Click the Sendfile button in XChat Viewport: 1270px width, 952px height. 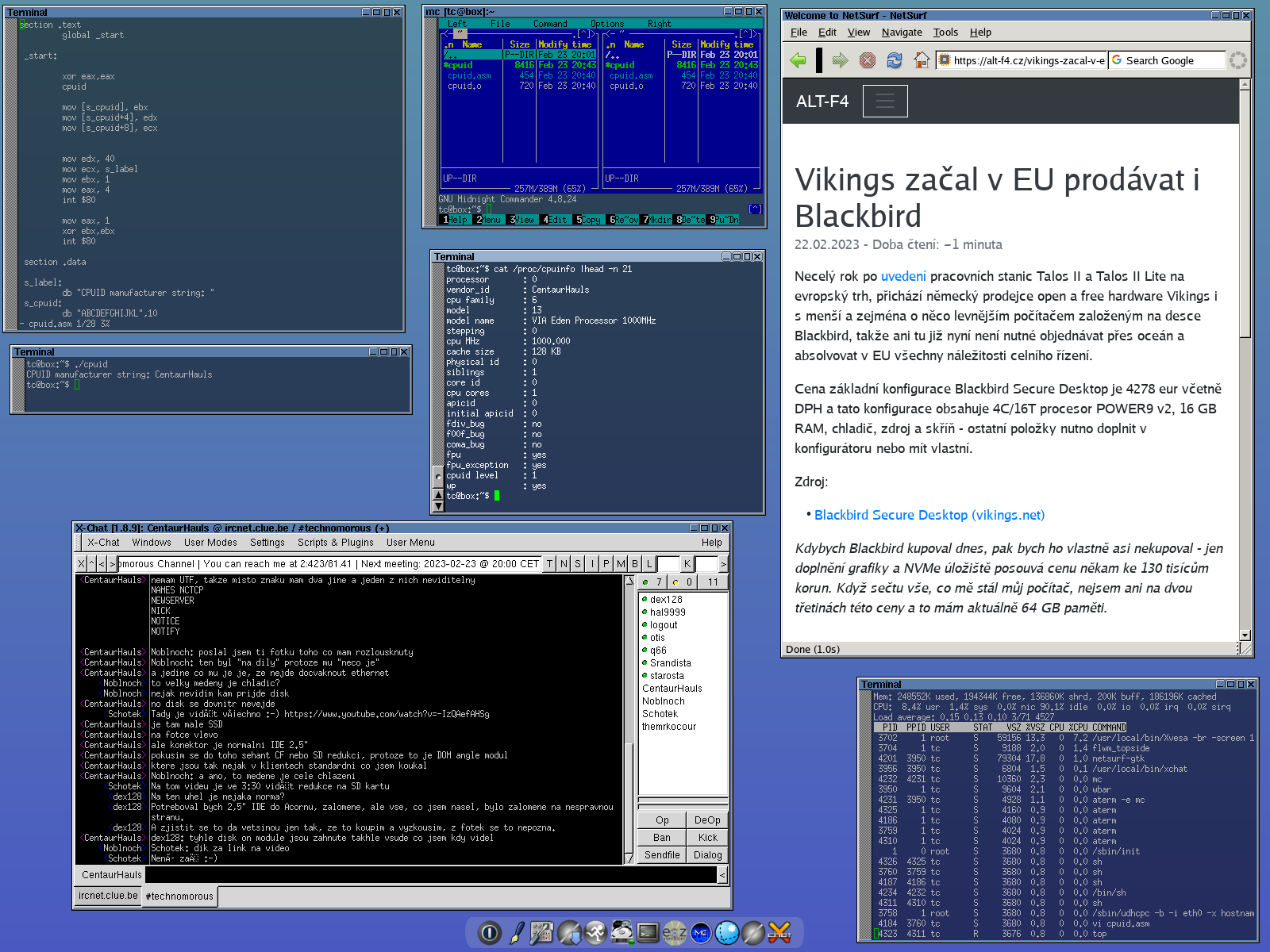(662, 855)
